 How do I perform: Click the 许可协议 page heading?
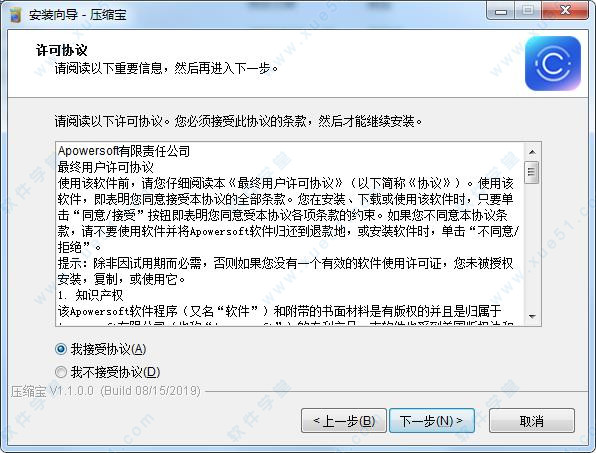62,50
